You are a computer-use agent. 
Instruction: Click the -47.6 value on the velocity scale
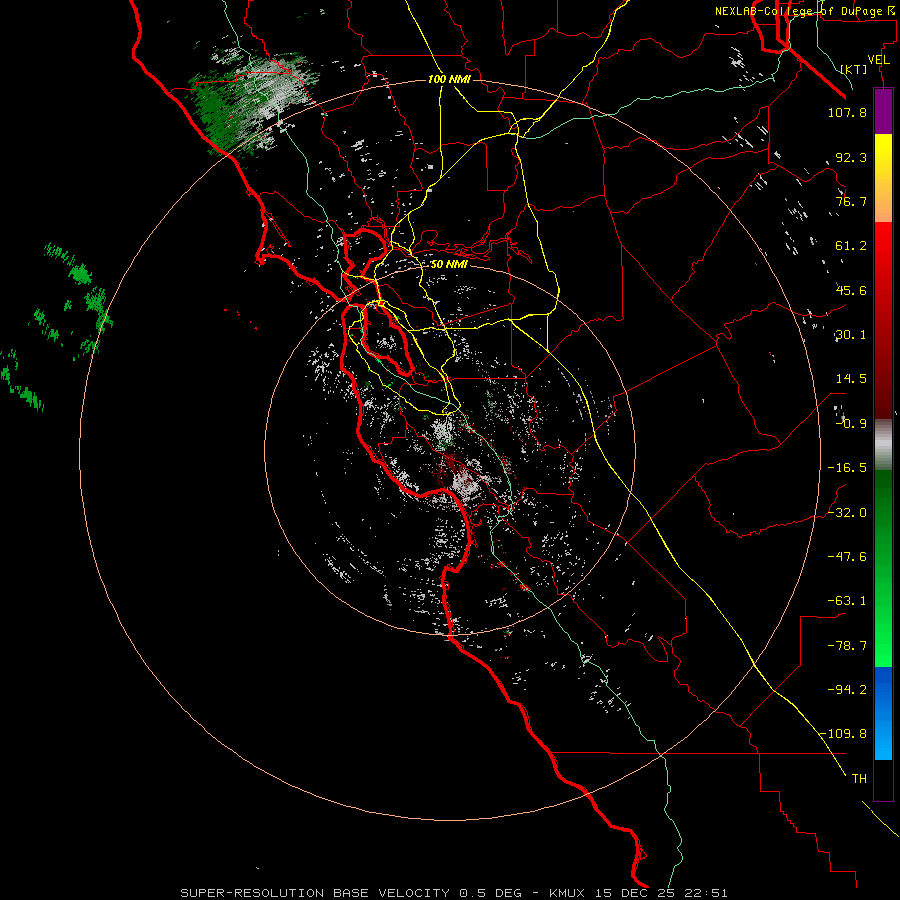847,557
